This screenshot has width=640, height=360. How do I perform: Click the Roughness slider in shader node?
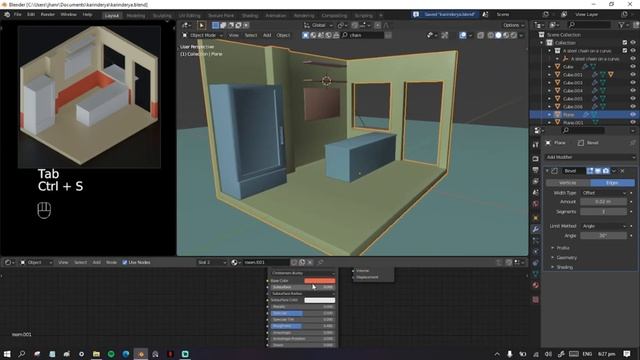[302, 326]
